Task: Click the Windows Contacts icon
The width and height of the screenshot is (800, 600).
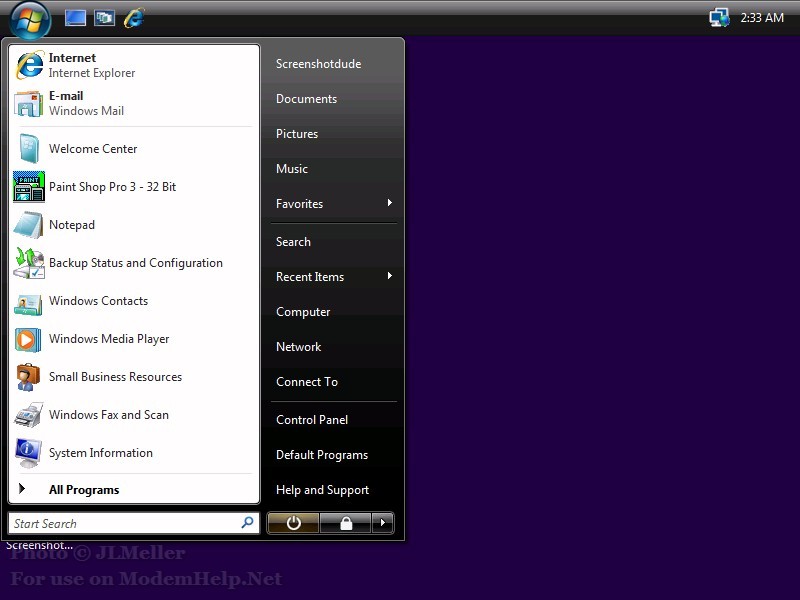Action: pos(29,305)
